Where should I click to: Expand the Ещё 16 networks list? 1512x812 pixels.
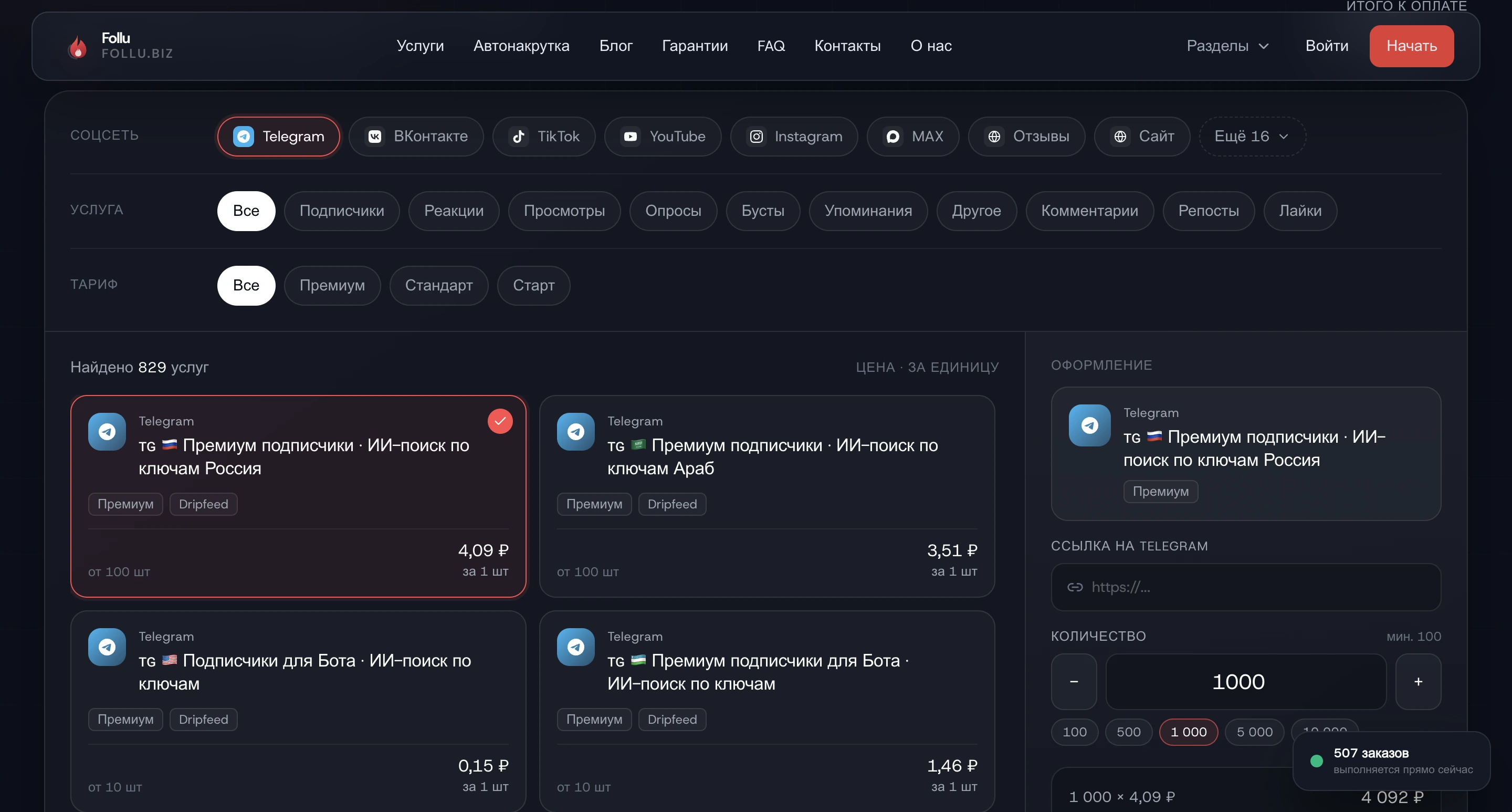pyautogui.click(x=1252, y=136)
